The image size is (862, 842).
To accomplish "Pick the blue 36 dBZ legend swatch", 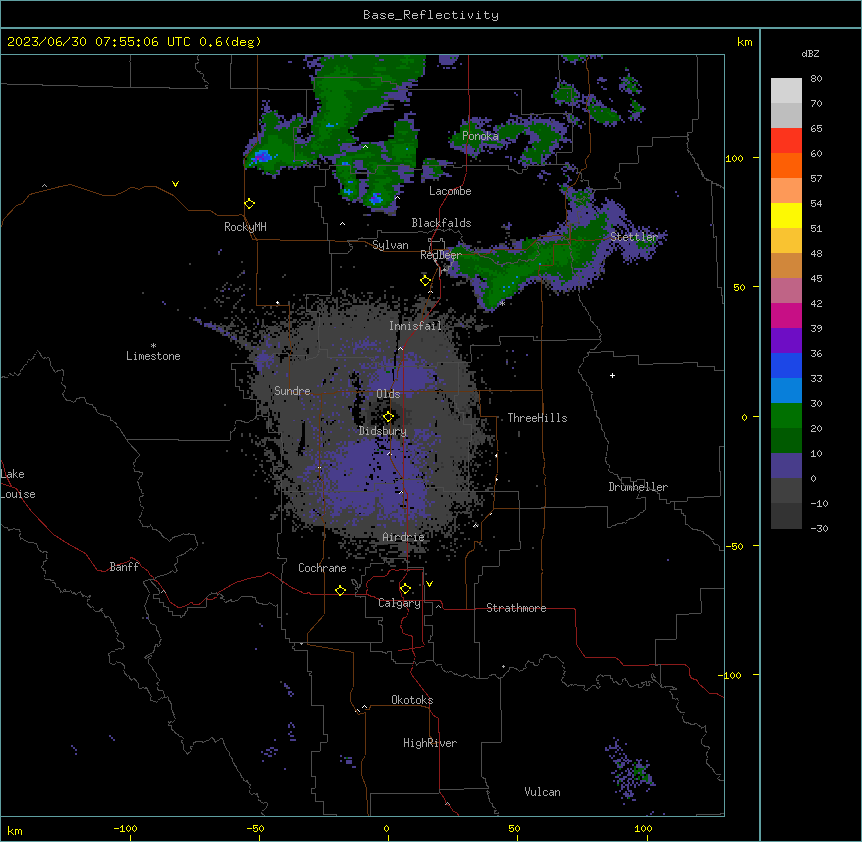I will point(786,365).
